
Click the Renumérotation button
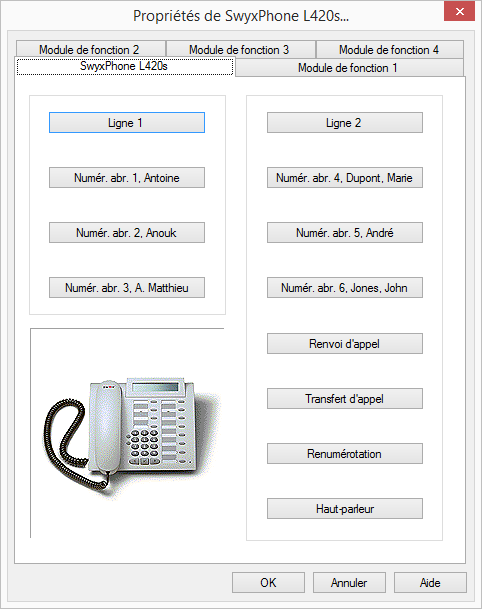coord(345,454)
